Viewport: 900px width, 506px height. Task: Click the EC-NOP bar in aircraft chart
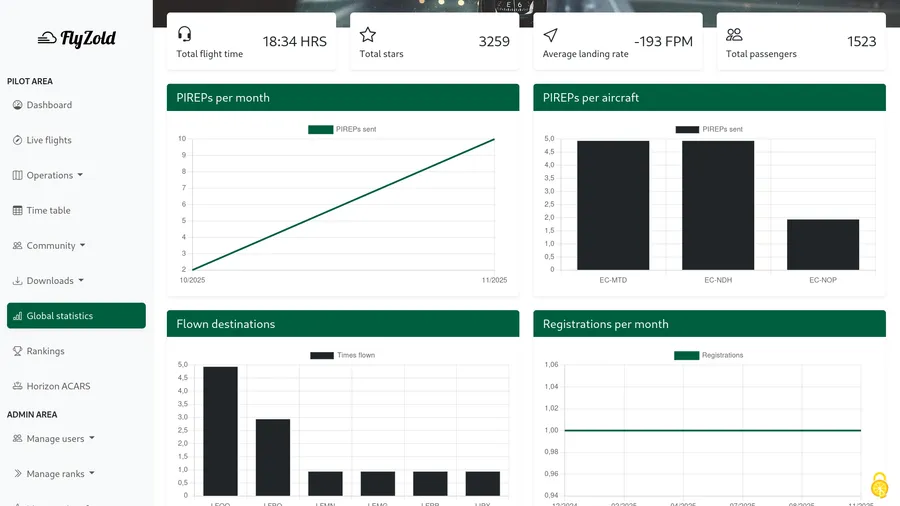822,244
